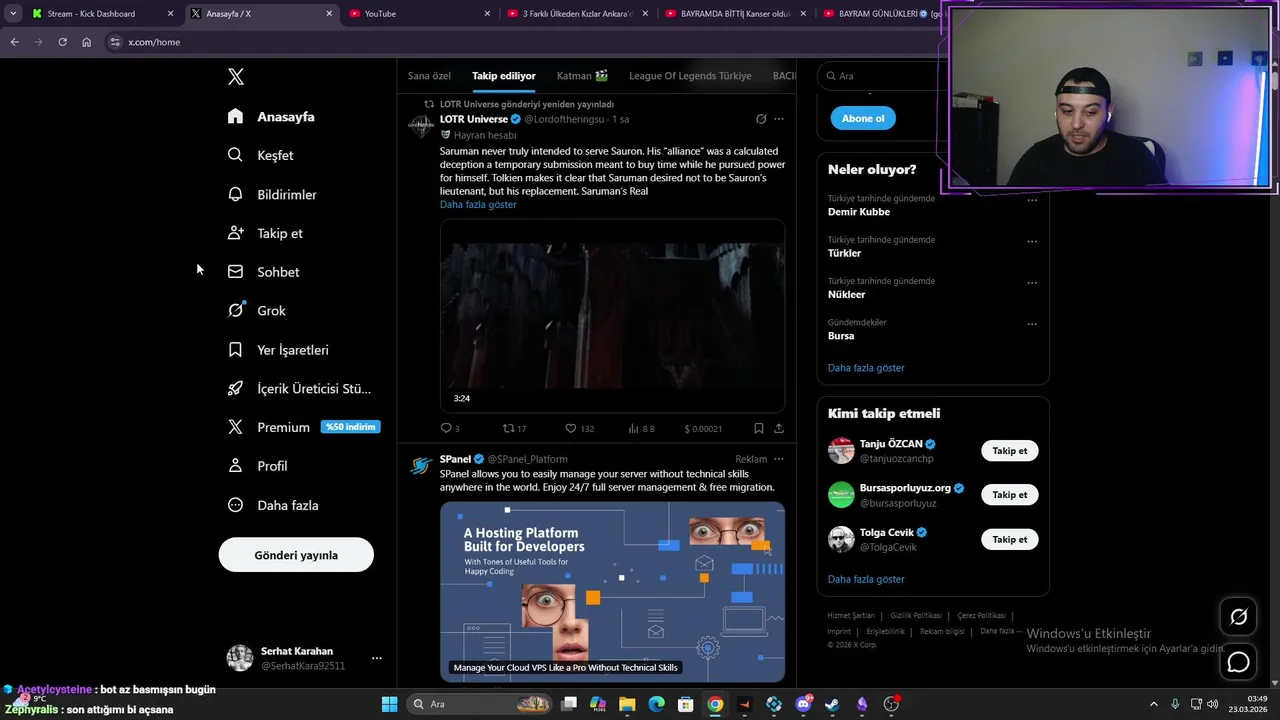
Task: Open Steam from taskbar
Action: [x=832, y=705]
